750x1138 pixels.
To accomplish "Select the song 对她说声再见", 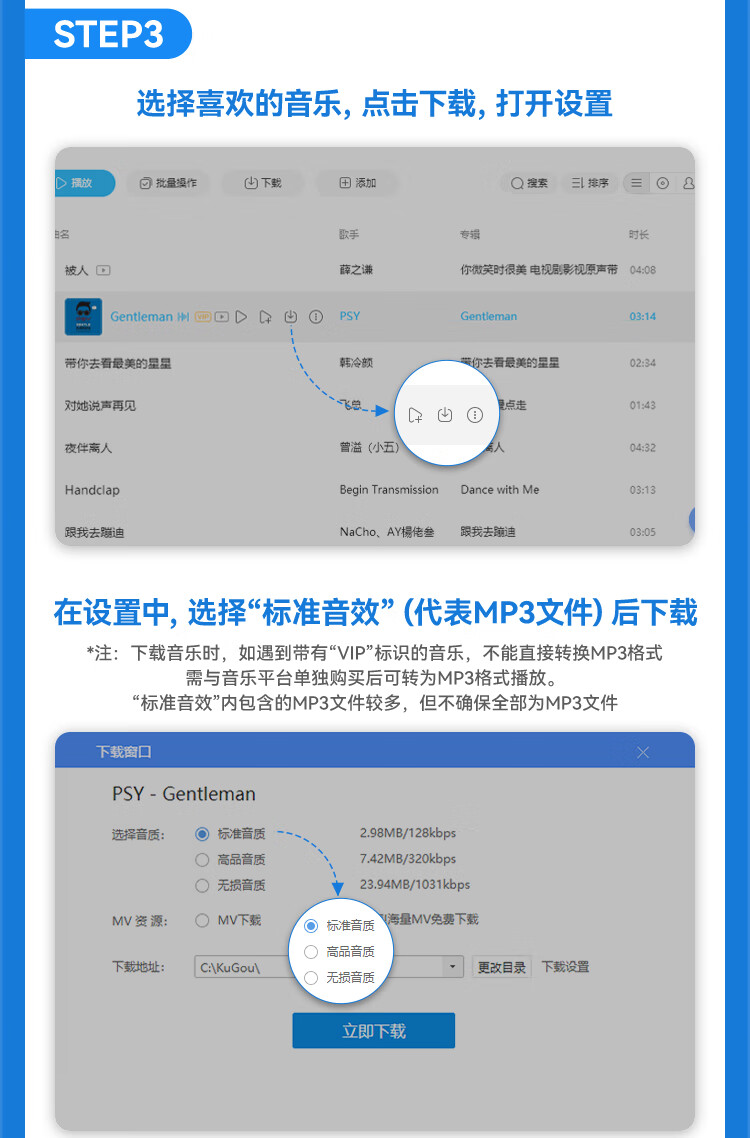I will pos(100,405).
